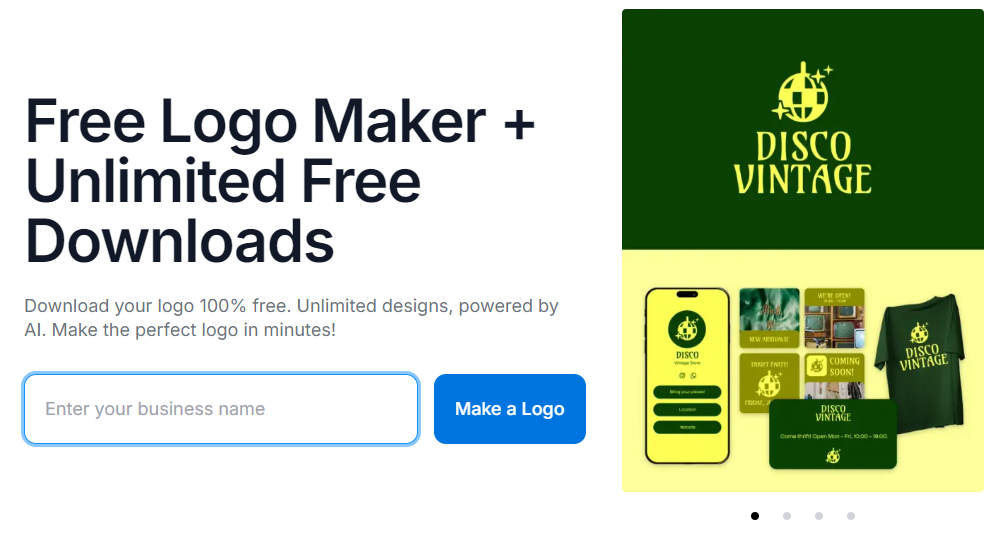The height and width of the screenshot is (543, 995).
Task: Click the Location button on phone mockup
Action: (x=687, y=410)
